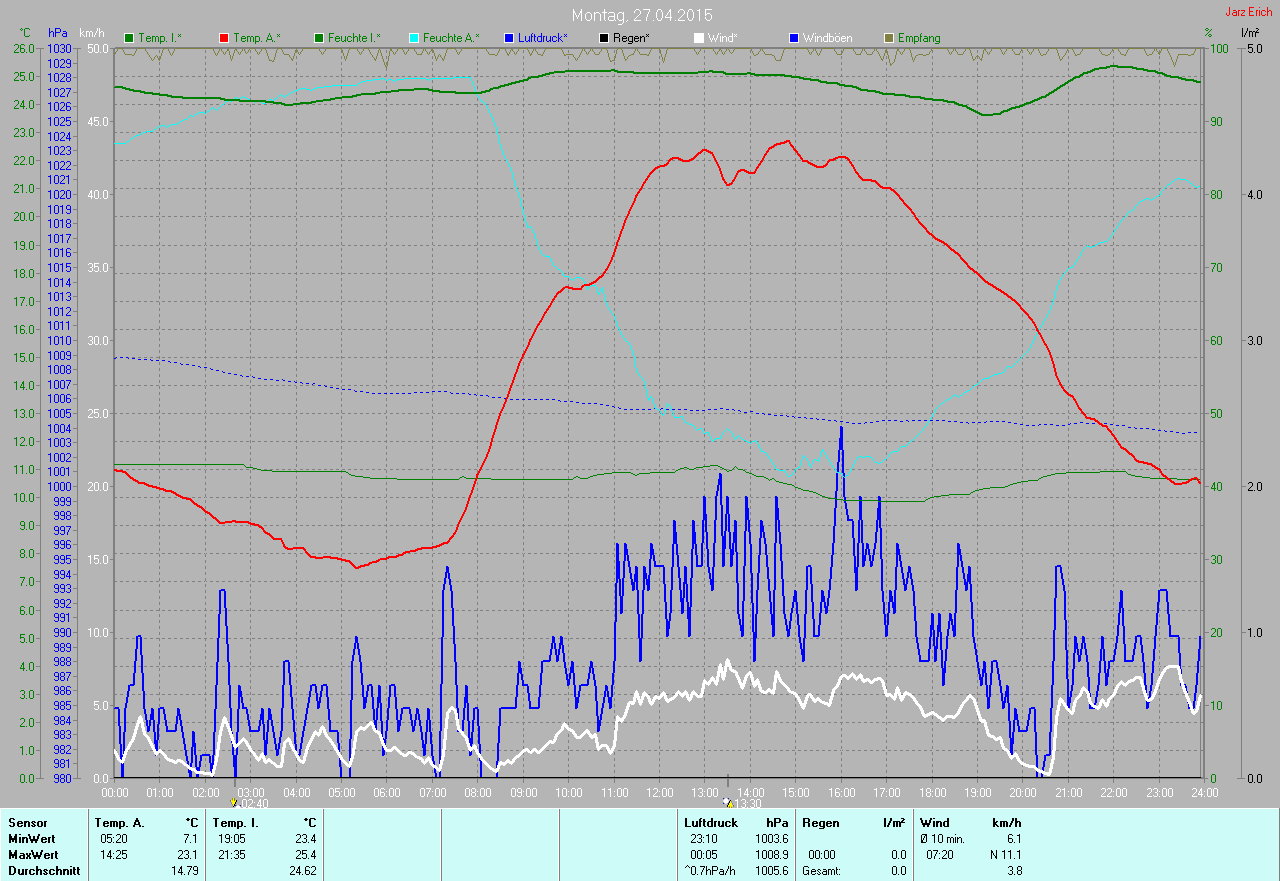Click the 02:40 marker below the time axis
This screenshot has width=1280, height=881.
(251, 802)
